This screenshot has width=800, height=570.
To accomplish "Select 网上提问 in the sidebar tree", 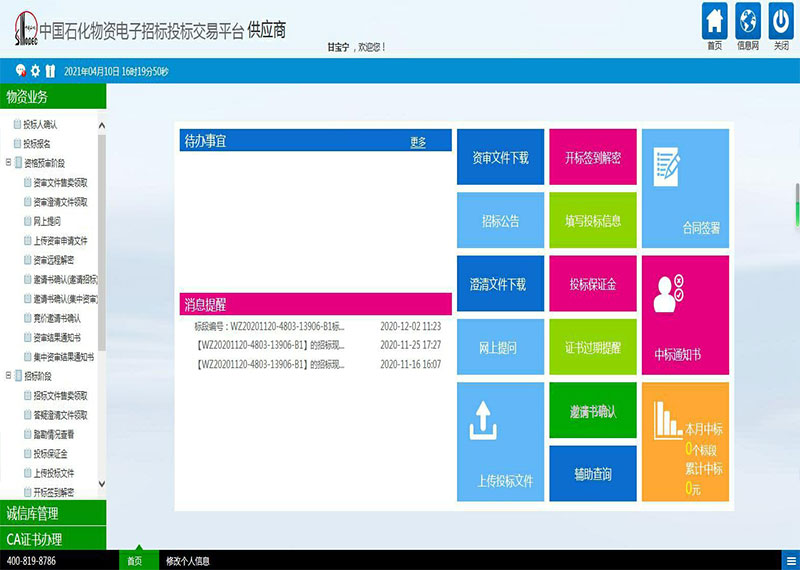I will (47, 221).
